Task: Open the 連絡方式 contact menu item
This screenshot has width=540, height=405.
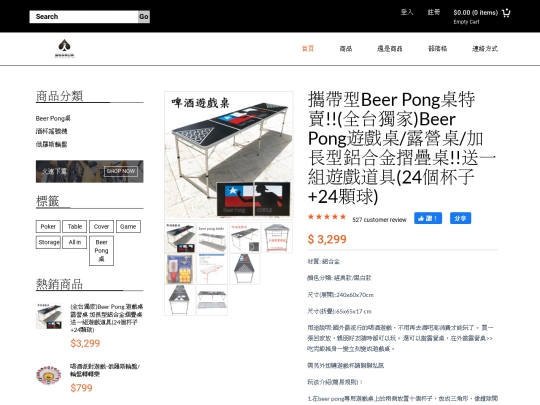Action: tap(485, 49)
